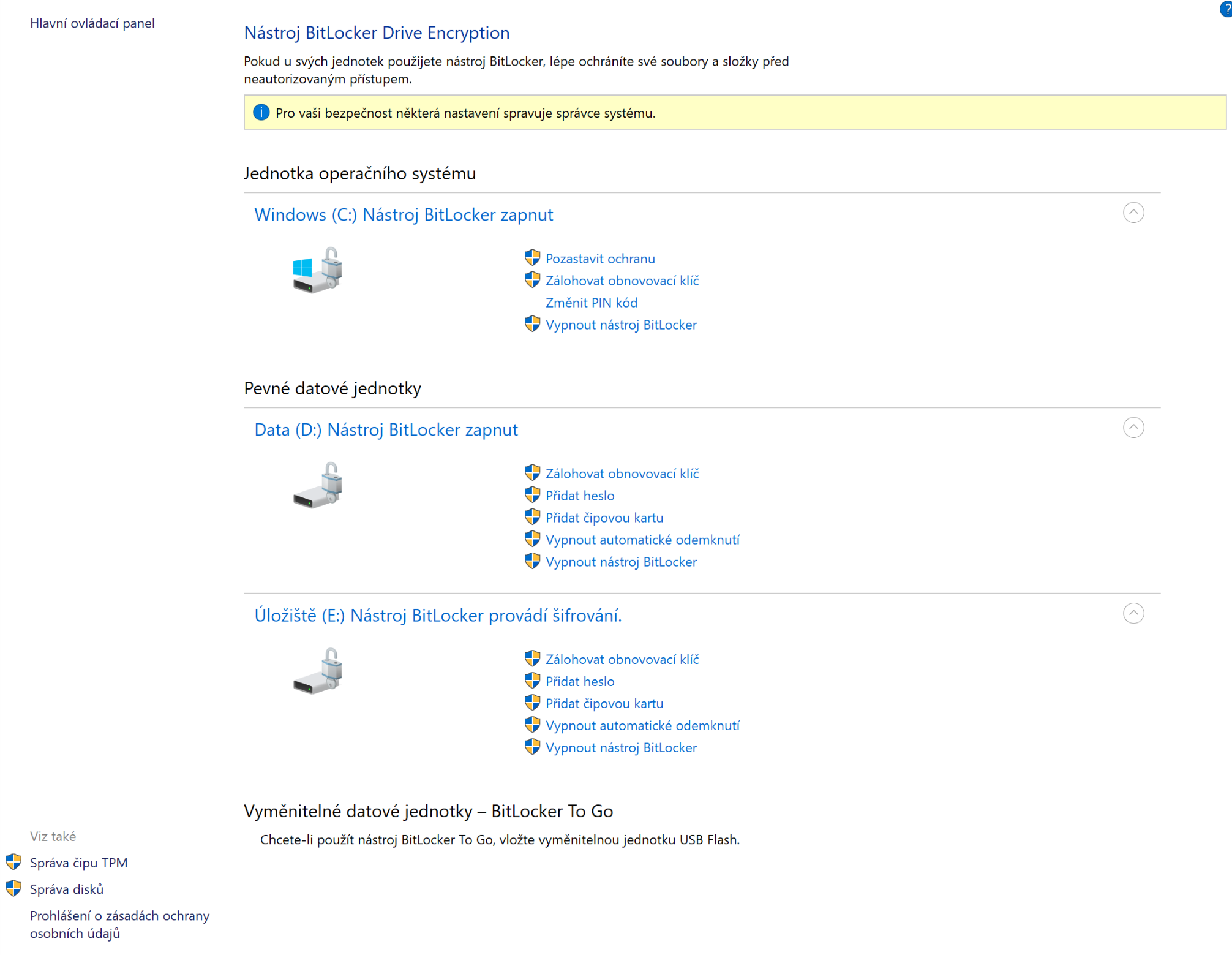Collapse the Windows (C:) drive section
1232x955 pixels.
click(1133, 213)
